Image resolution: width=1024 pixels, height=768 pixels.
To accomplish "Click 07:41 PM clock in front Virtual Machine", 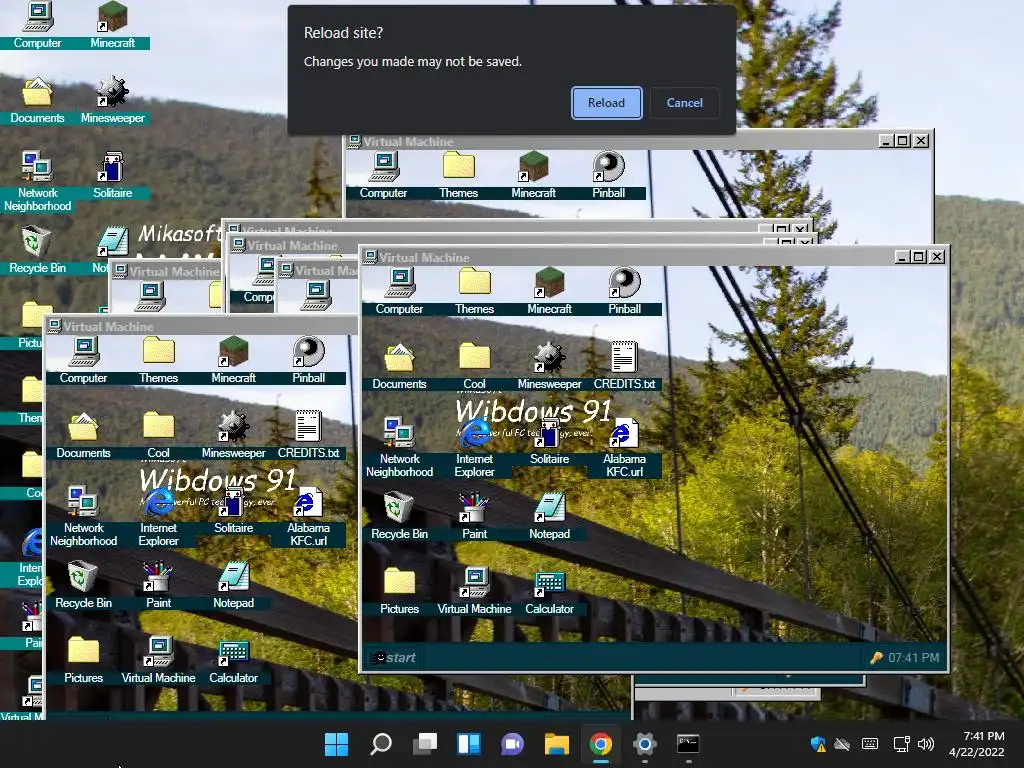I will point(914,658).
